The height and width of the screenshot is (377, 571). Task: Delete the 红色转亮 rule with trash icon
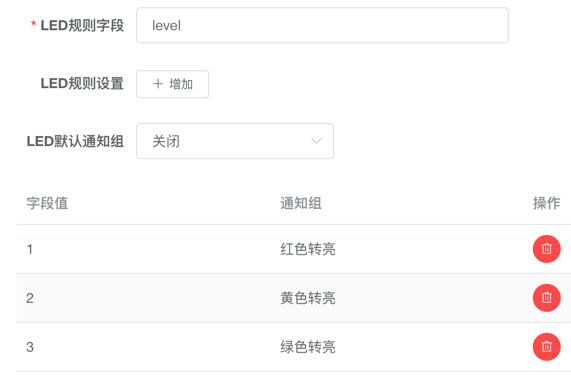tap(546, 249)
